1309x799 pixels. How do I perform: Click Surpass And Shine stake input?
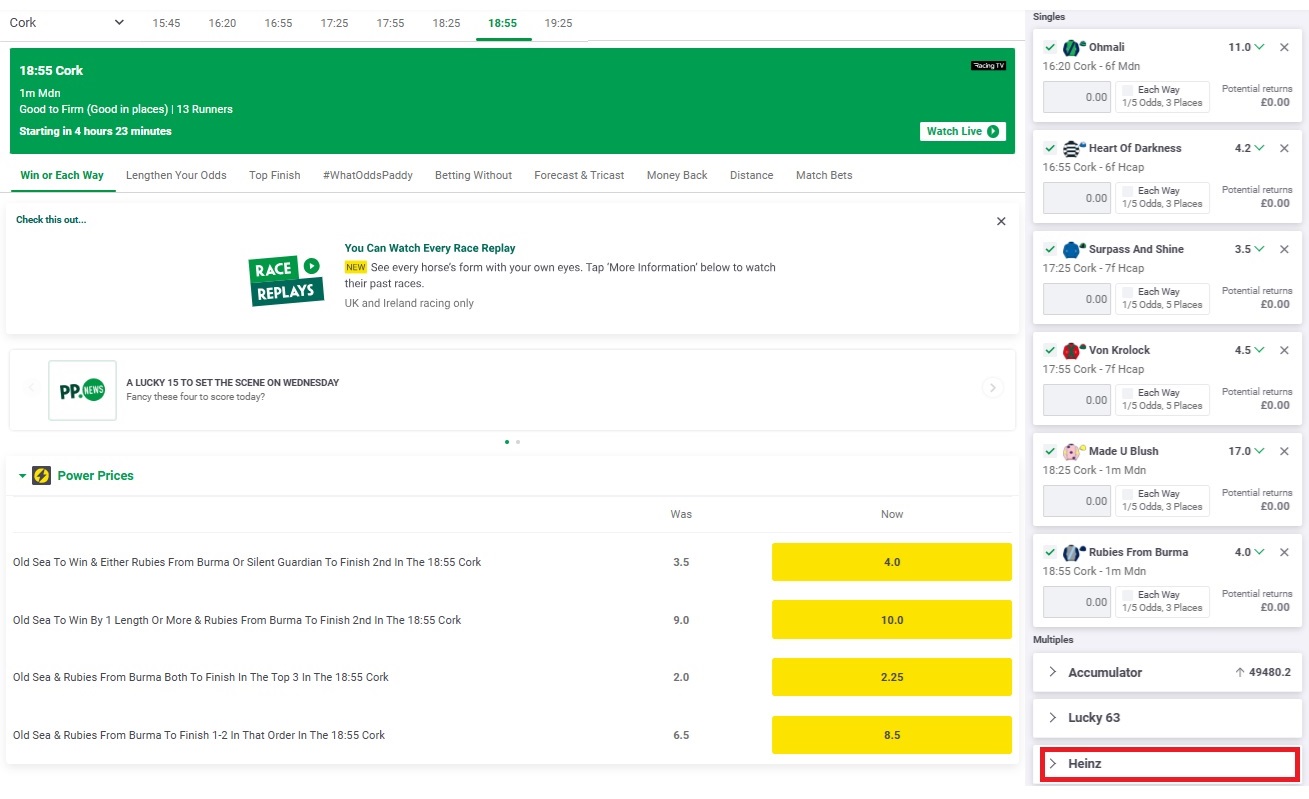pyautogui.click(x=1077, y=299)
